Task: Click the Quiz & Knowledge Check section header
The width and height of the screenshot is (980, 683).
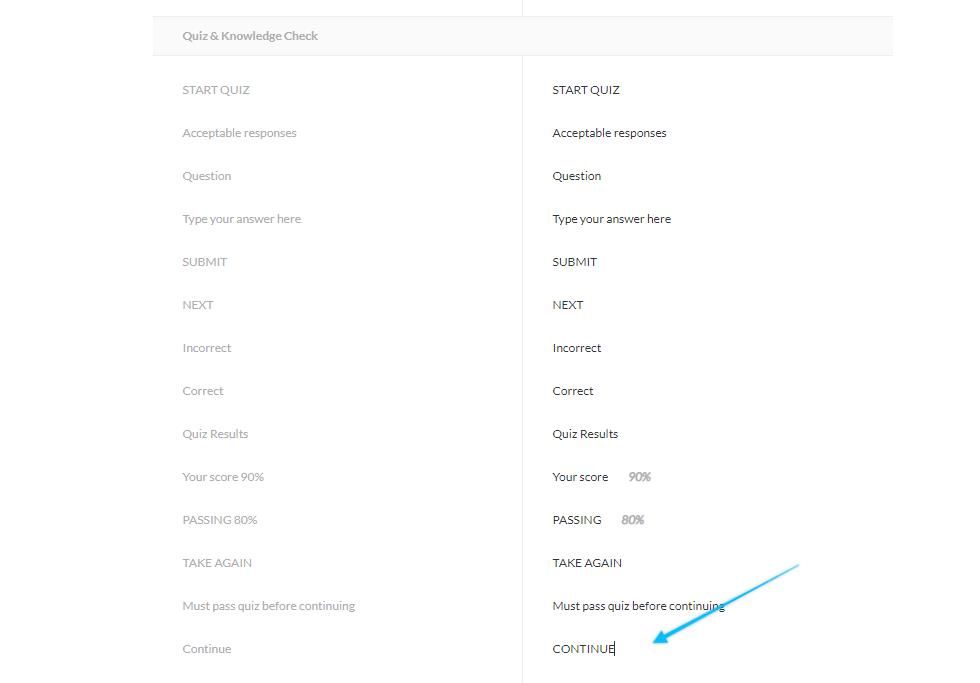Action: coord(250,36)
